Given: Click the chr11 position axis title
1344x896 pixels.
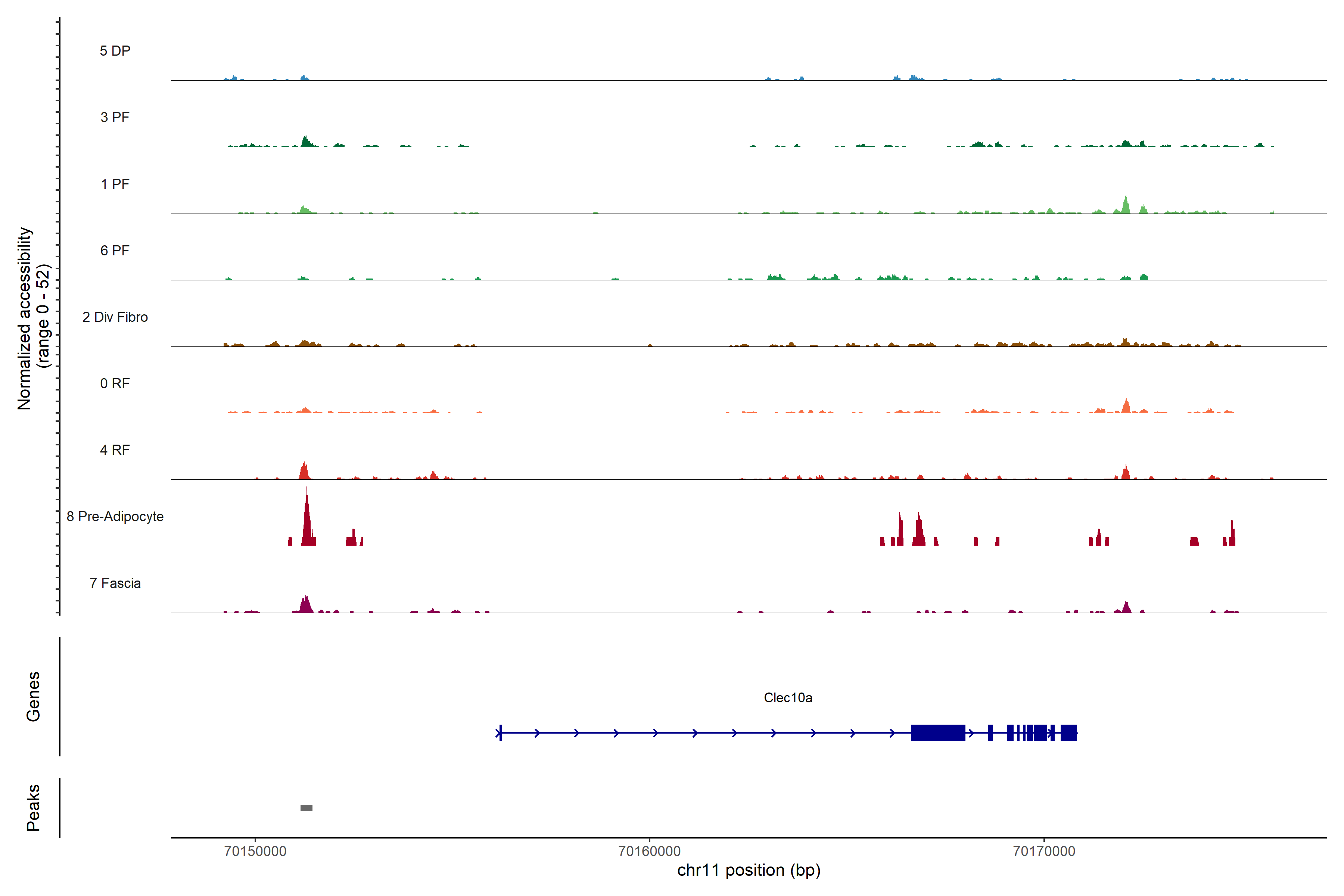Looking at the screenshot, I should pos(749,870).
